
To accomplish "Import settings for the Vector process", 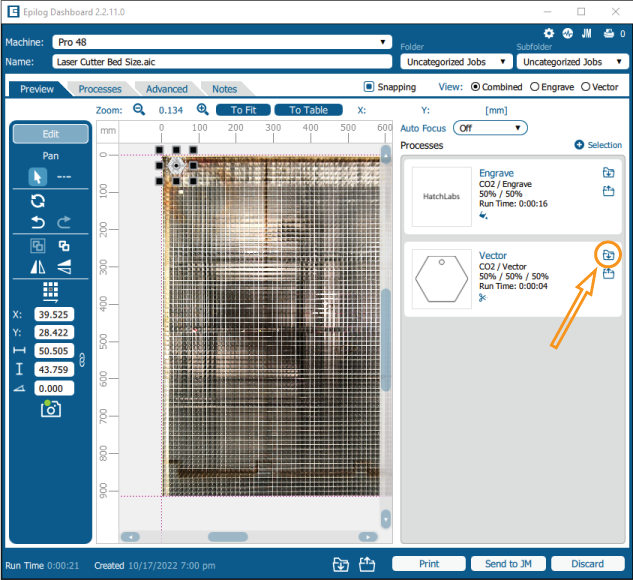I will [x=608, y=256].
